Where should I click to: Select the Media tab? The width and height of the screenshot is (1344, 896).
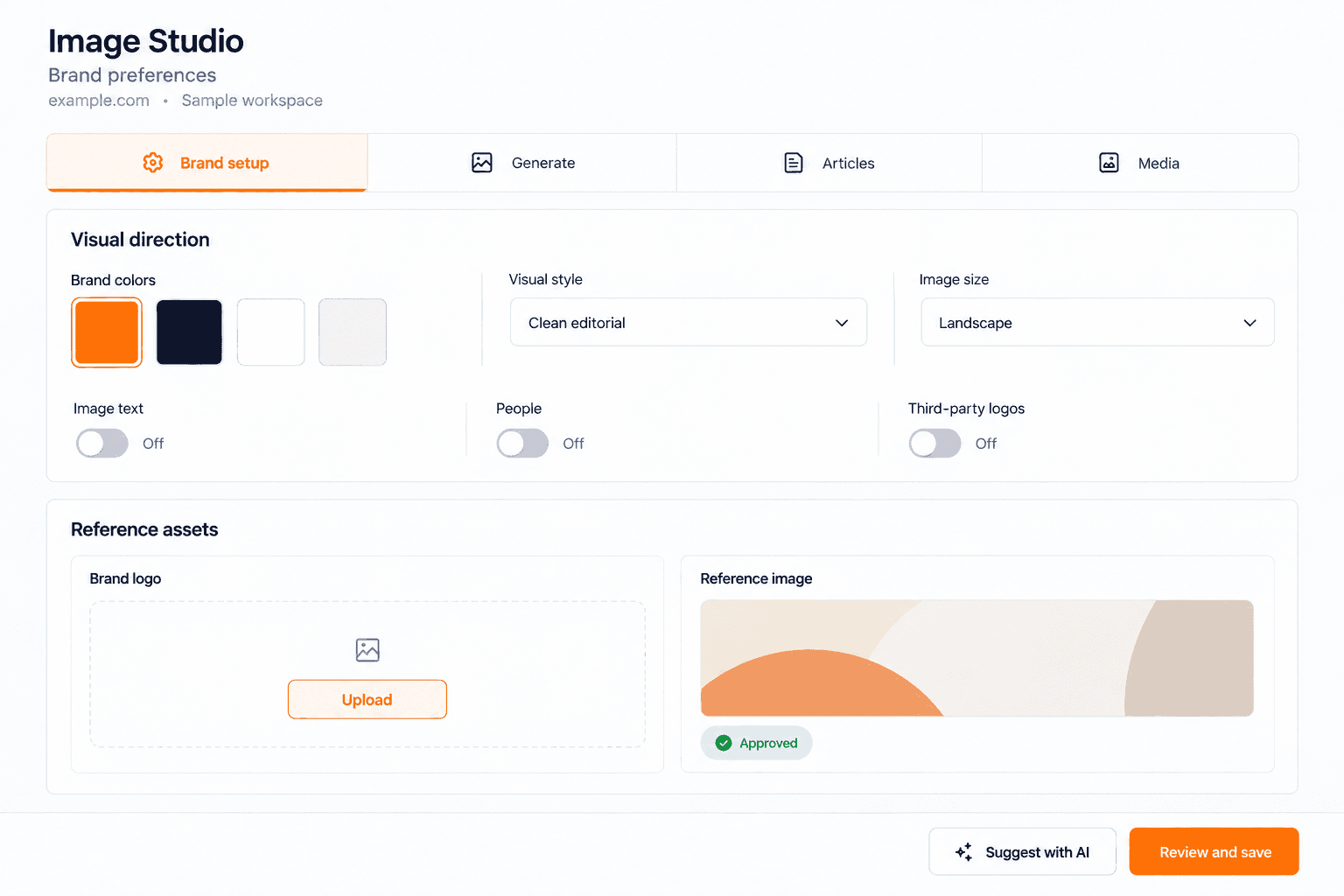[1140, 163]
